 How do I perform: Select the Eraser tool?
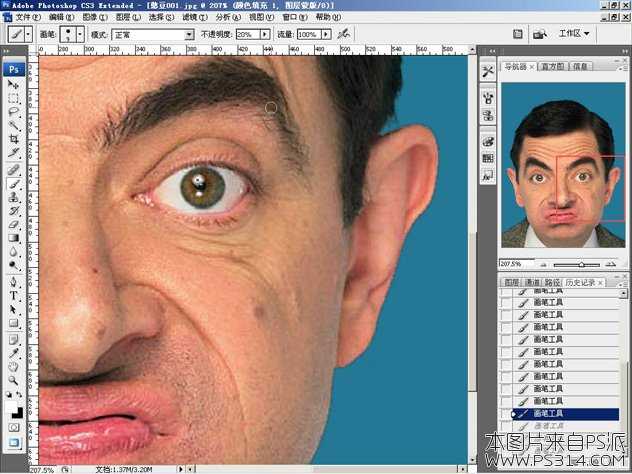click(x=14, y=225)
